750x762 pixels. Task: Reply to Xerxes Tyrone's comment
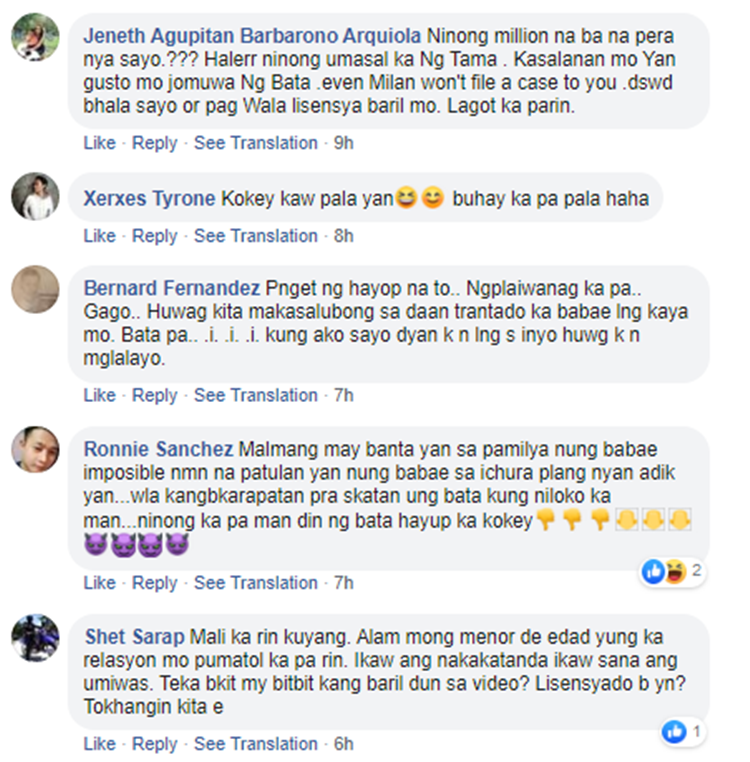pyautogui.click(x=155, y=236)
